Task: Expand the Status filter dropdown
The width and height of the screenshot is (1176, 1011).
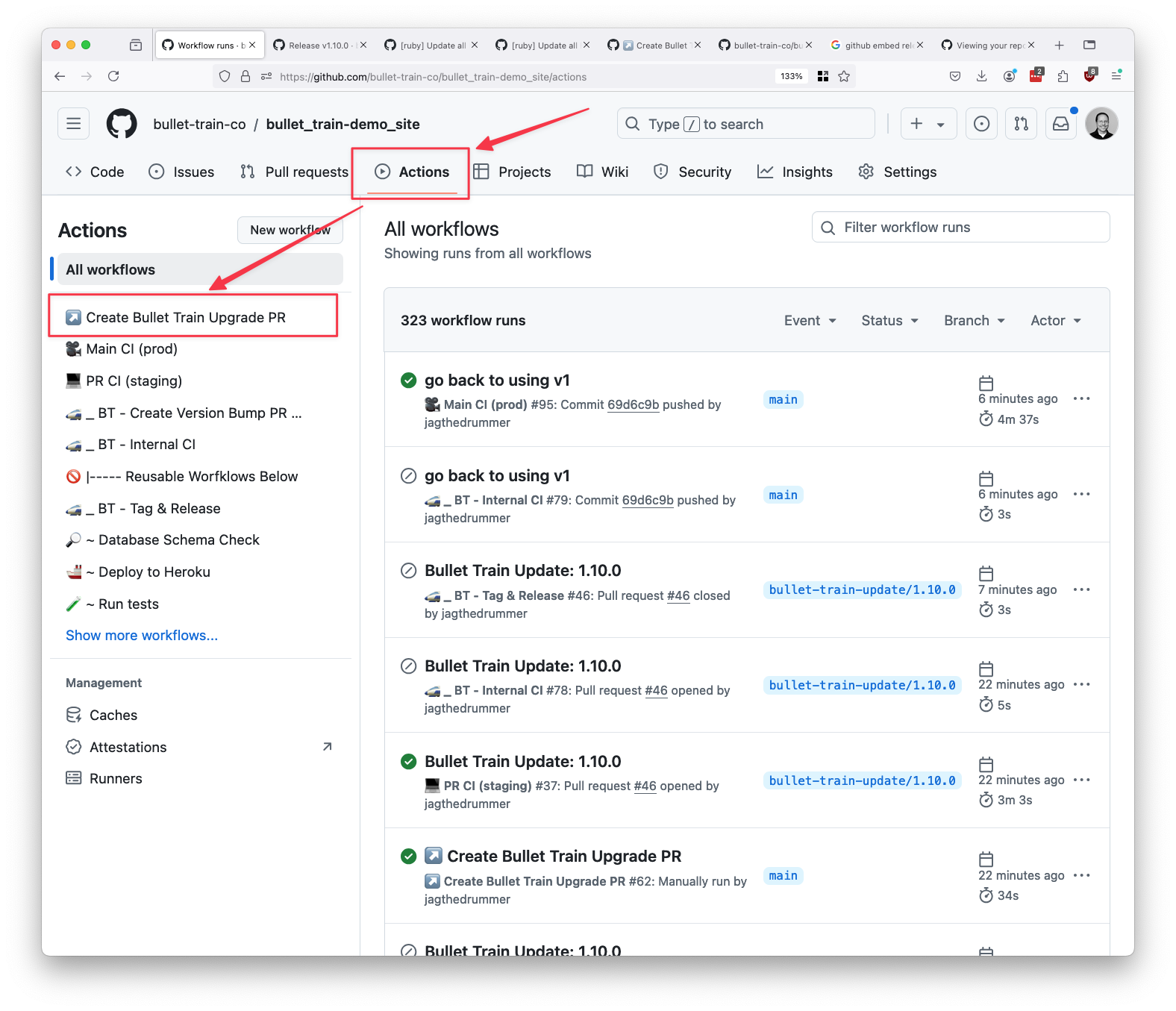Action: tap(889, 320)
